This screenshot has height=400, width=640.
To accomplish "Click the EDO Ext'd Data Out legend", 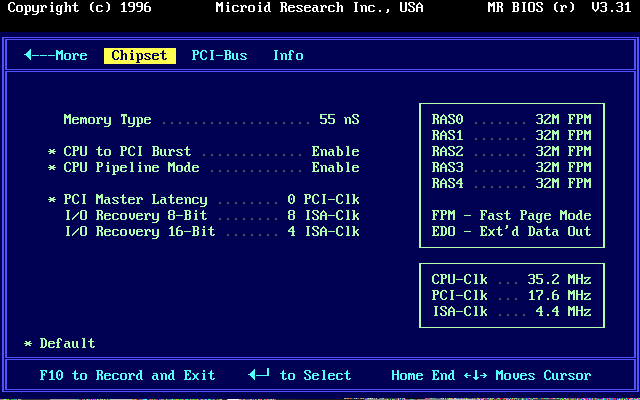I will (x=511, y=232).
